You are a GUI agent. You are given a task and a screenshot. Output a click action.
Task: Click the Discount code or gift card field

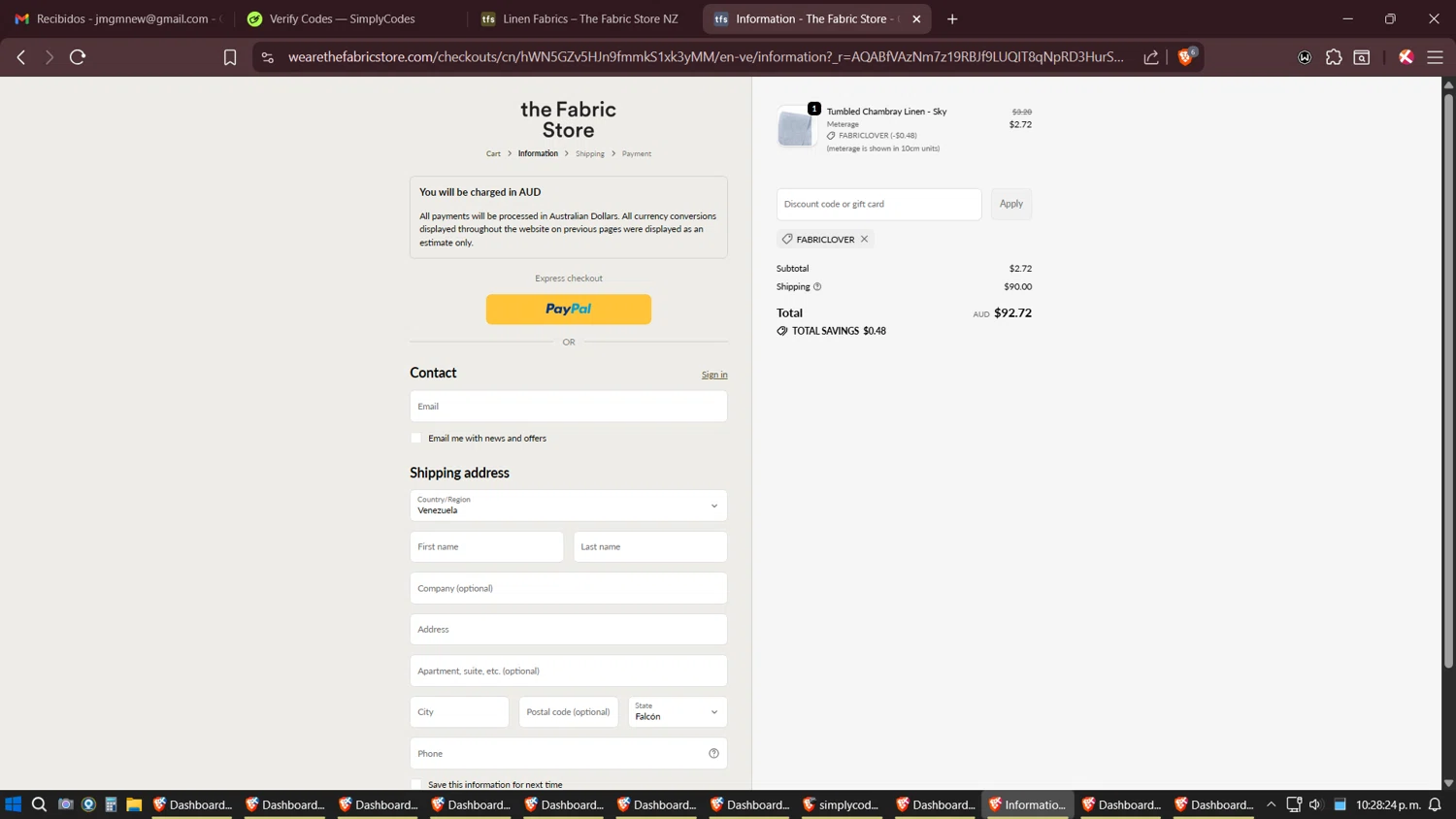tap(878, 204)
